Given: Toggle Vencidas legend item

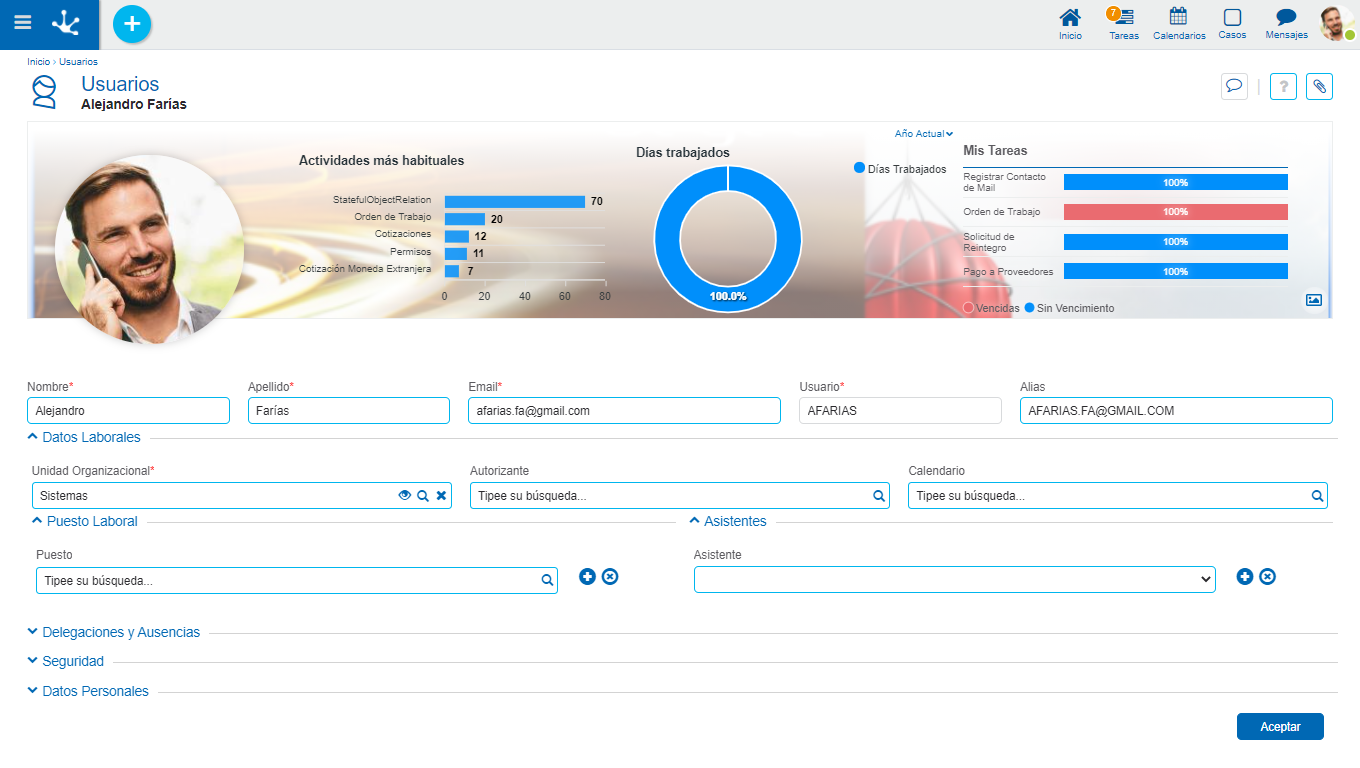Looking at the screenshot, I should click(x=991, y=308).
